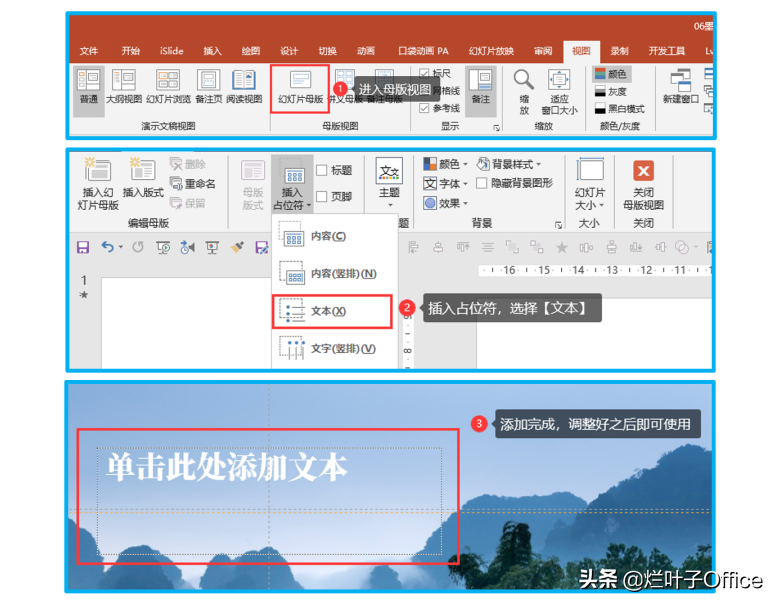Toggle the 标题 title checkbox
This screenshot has width=780, height=608.
click(x=322, y=170)
